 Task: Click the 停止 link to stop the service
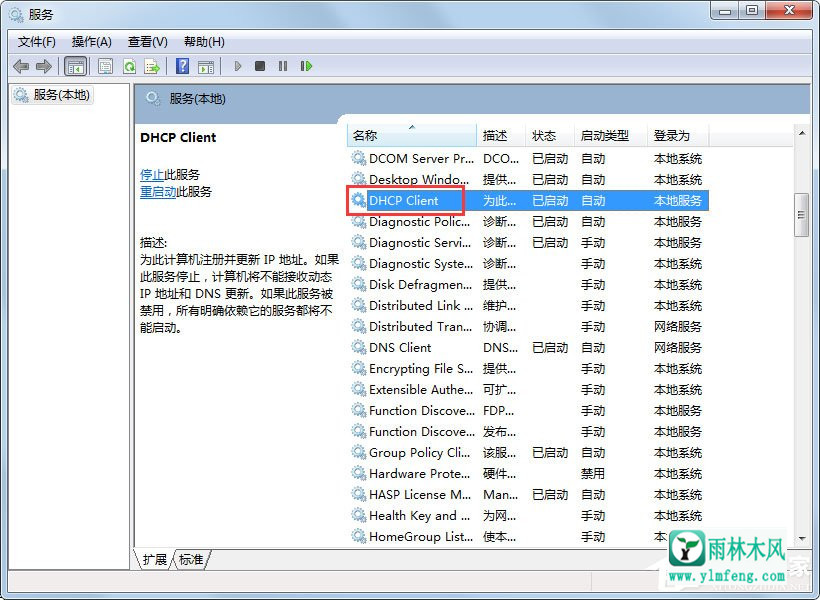click(x=152, y=174)
